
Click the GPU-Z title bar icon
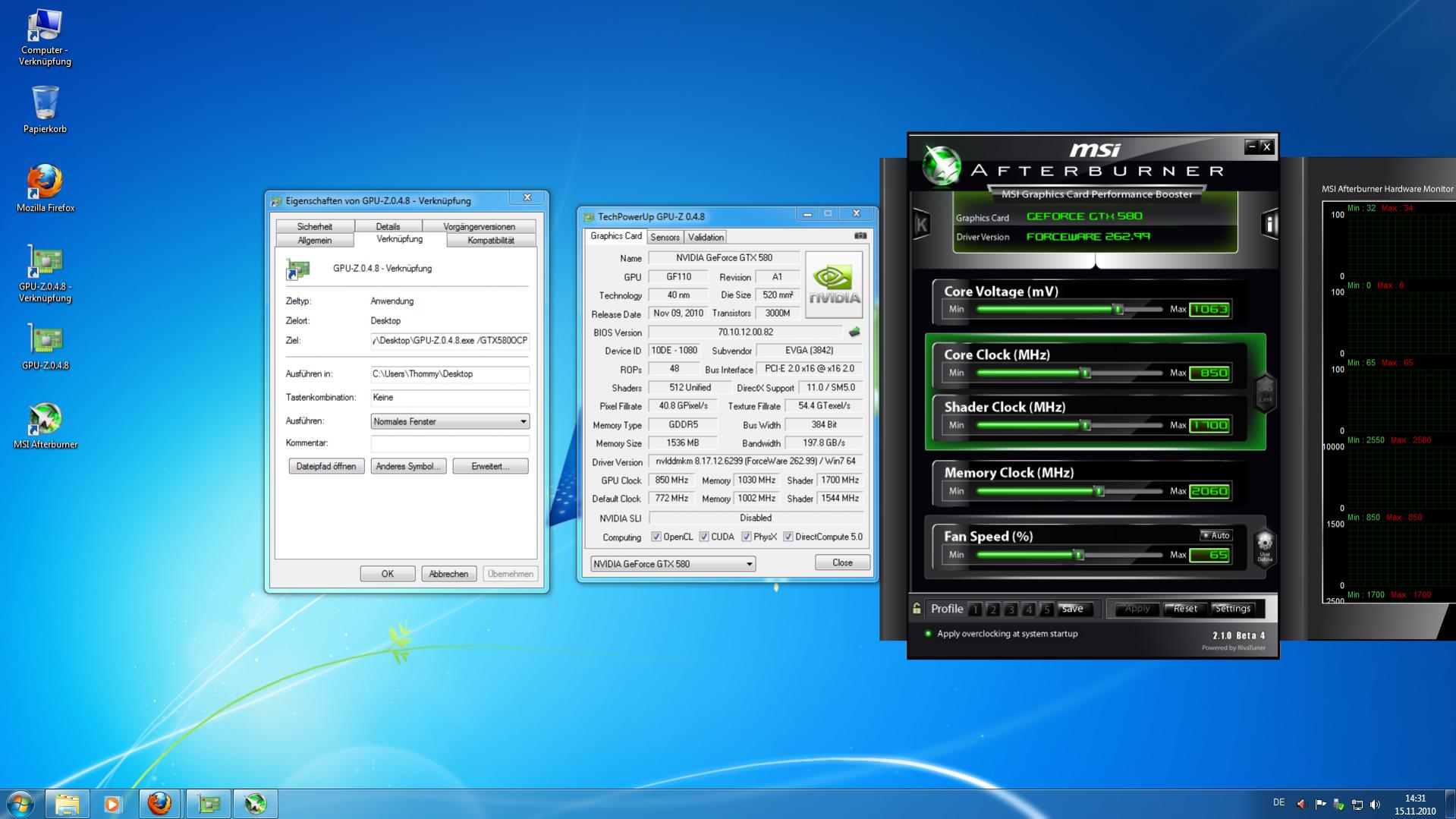click(x=589, y=217)
